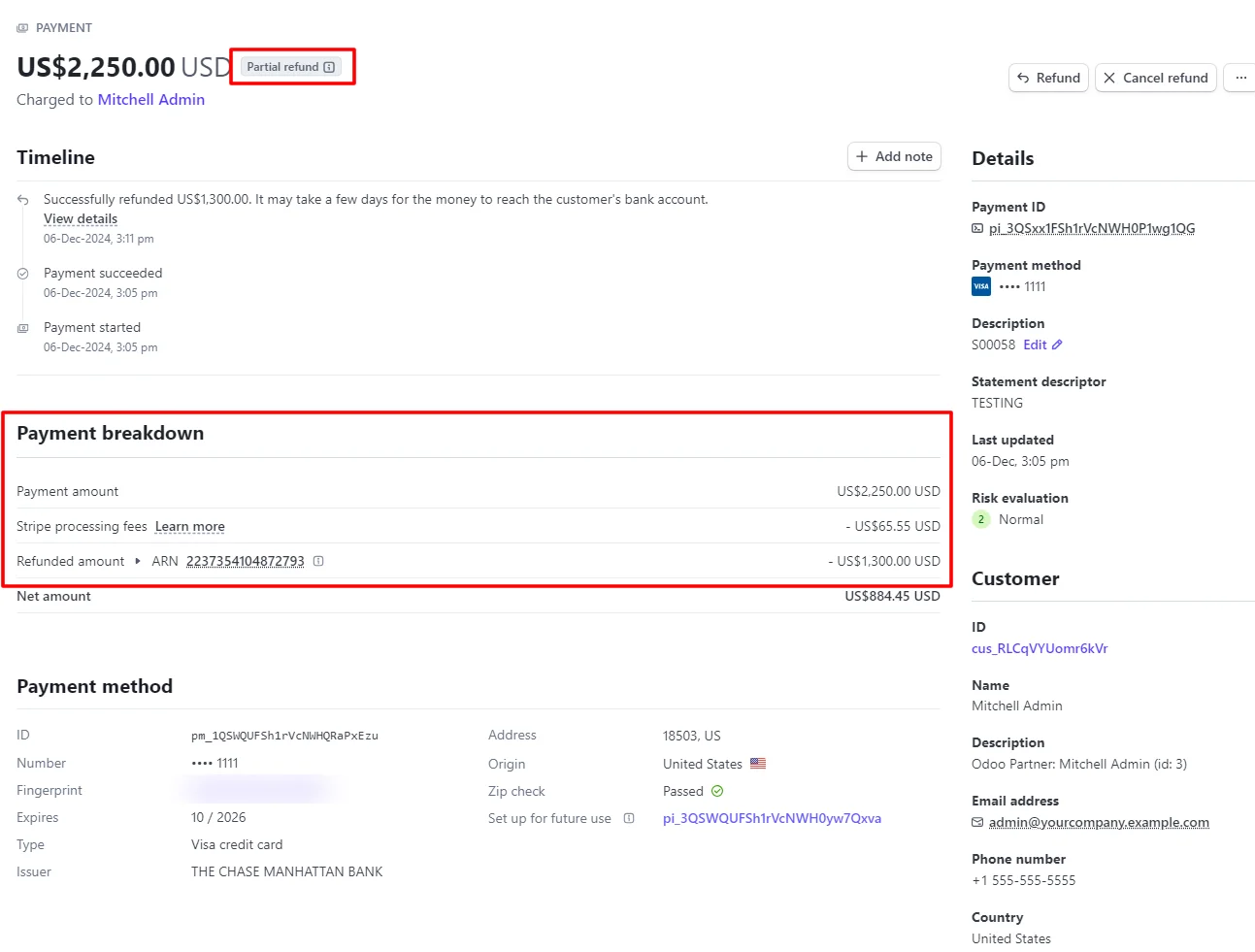Click the ARN number 2237354104872793
The width and height of the screenshot is (1255, 952).
246,561
